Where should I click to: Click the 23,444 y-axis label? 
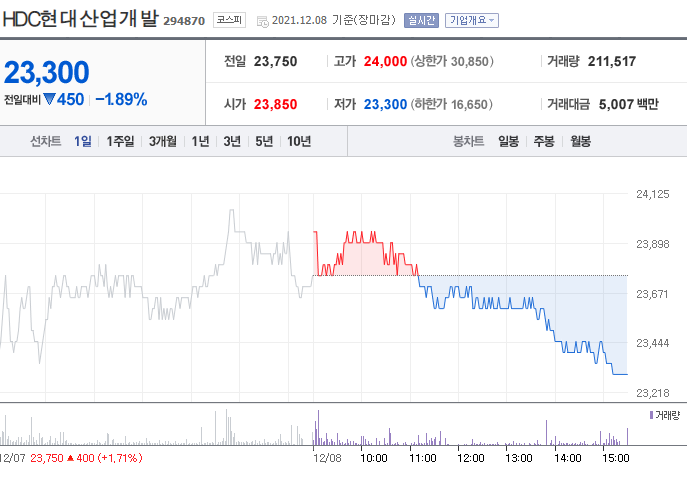click(x=652, y=343)
